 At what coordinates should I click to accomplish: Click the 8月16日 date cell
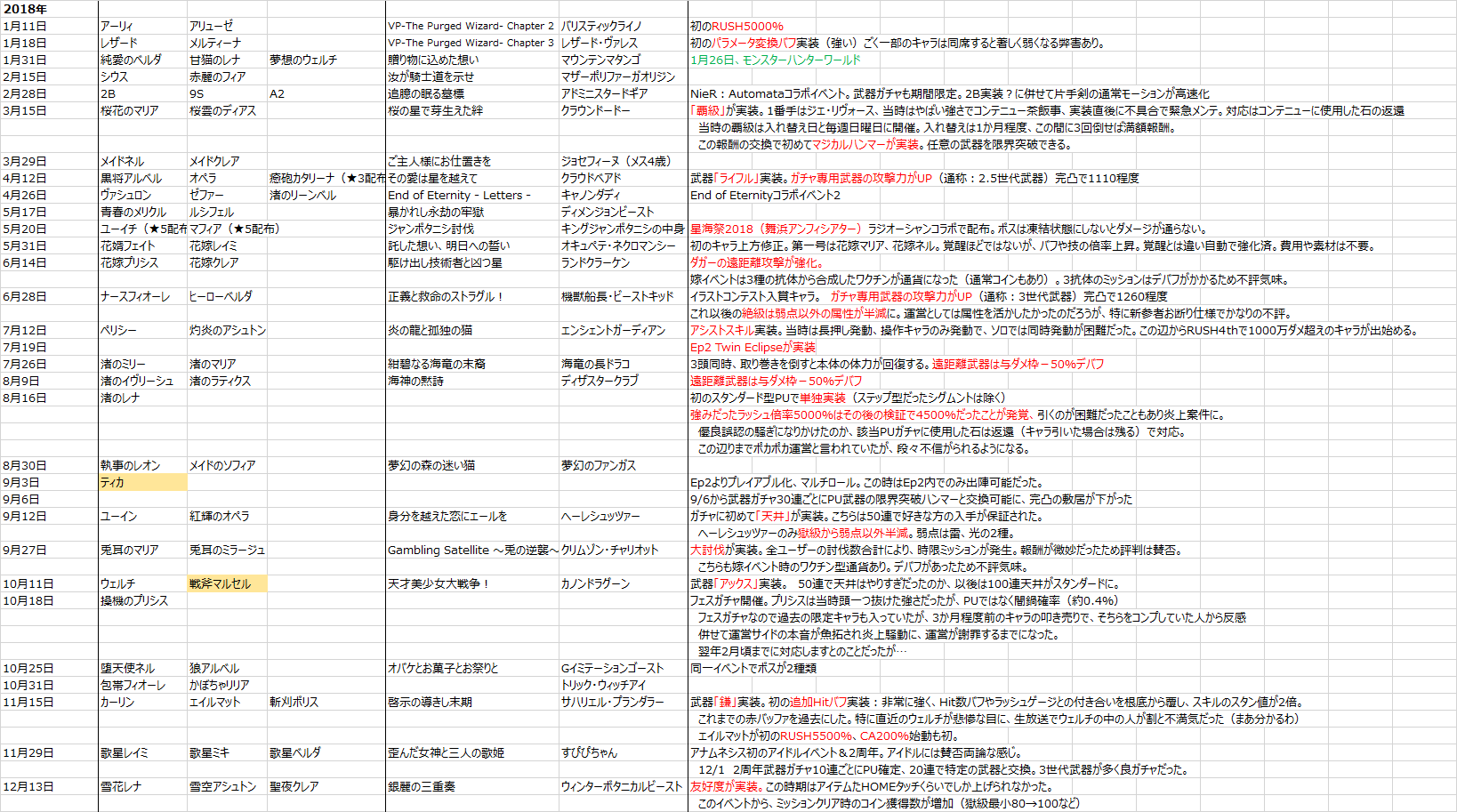49,398
